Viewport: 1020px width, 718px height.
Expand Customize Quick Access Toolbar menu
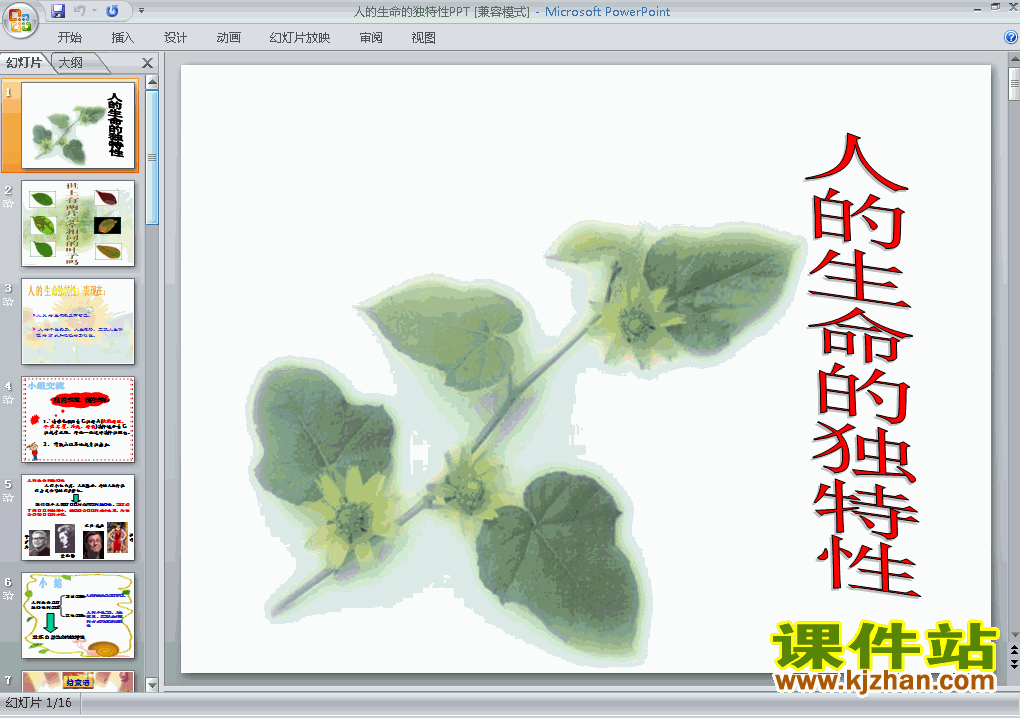[141, 10]
